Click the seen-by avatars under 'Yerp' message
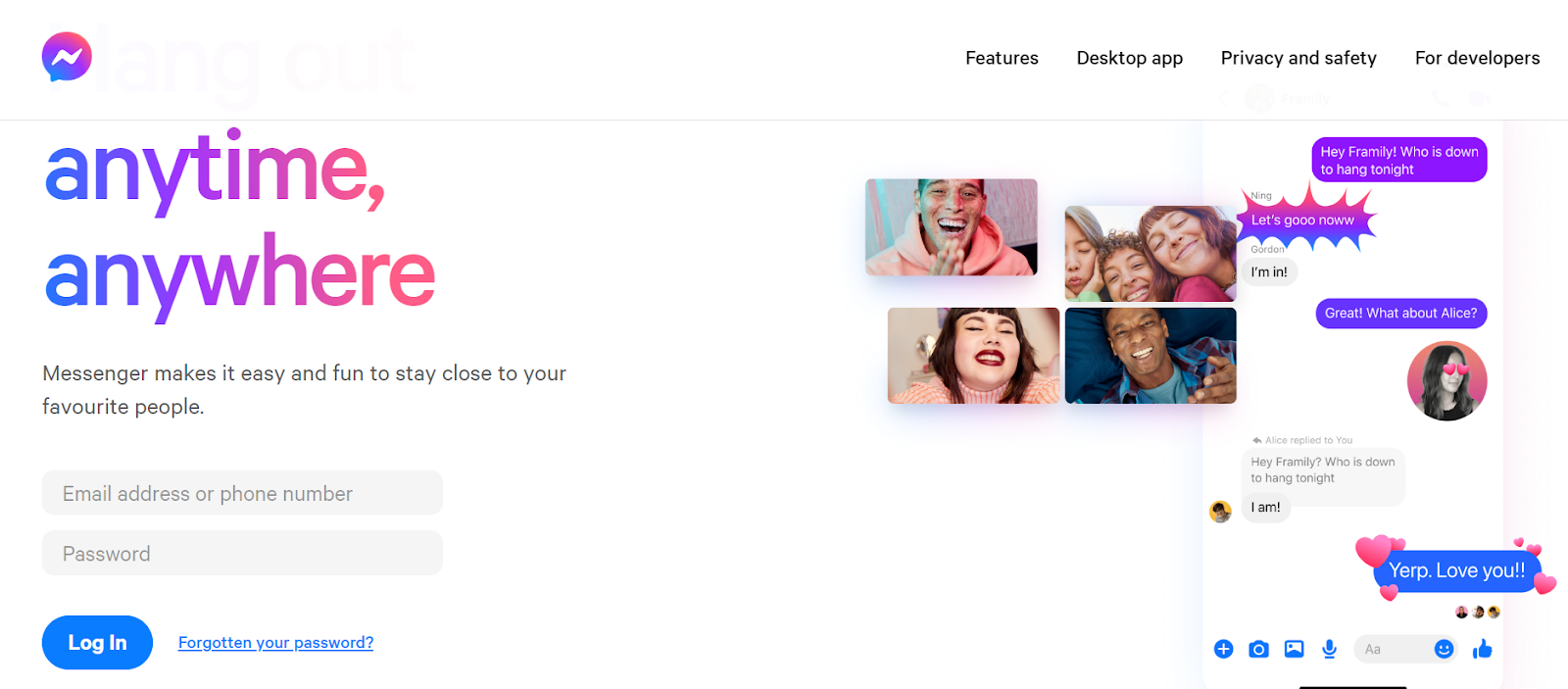Screen dimensions: 1568x689 [1478, 612]
